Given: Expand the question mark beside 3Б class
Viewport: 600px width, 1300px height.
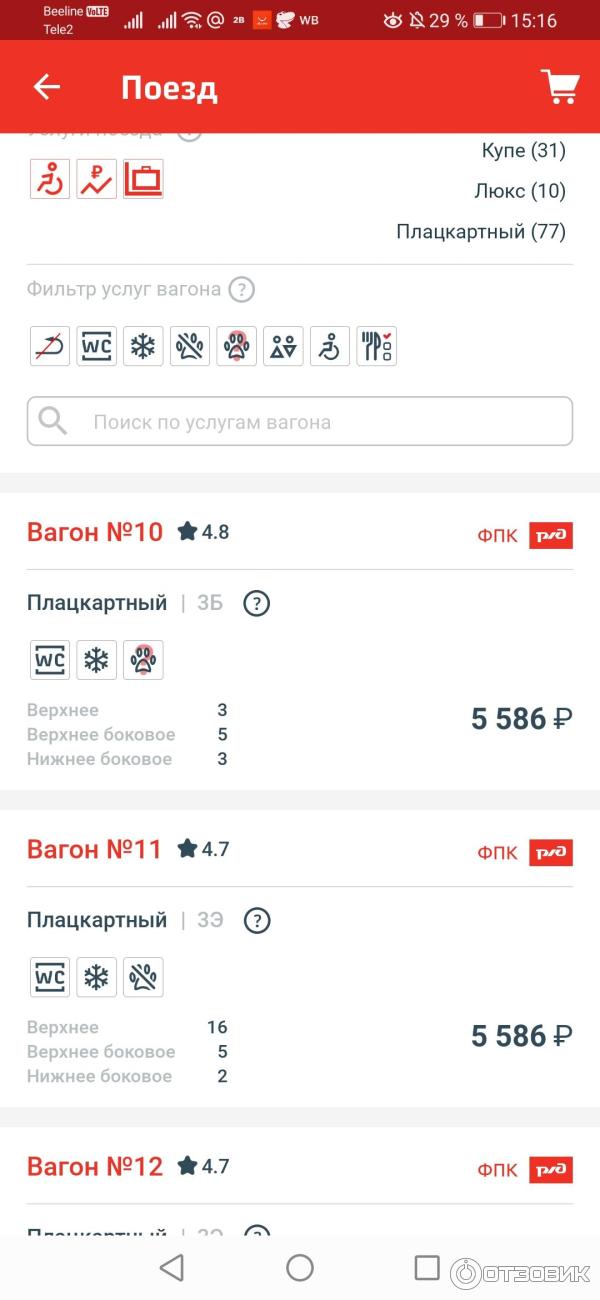Looking at the screenshot, I should click(x=257, y=603).
